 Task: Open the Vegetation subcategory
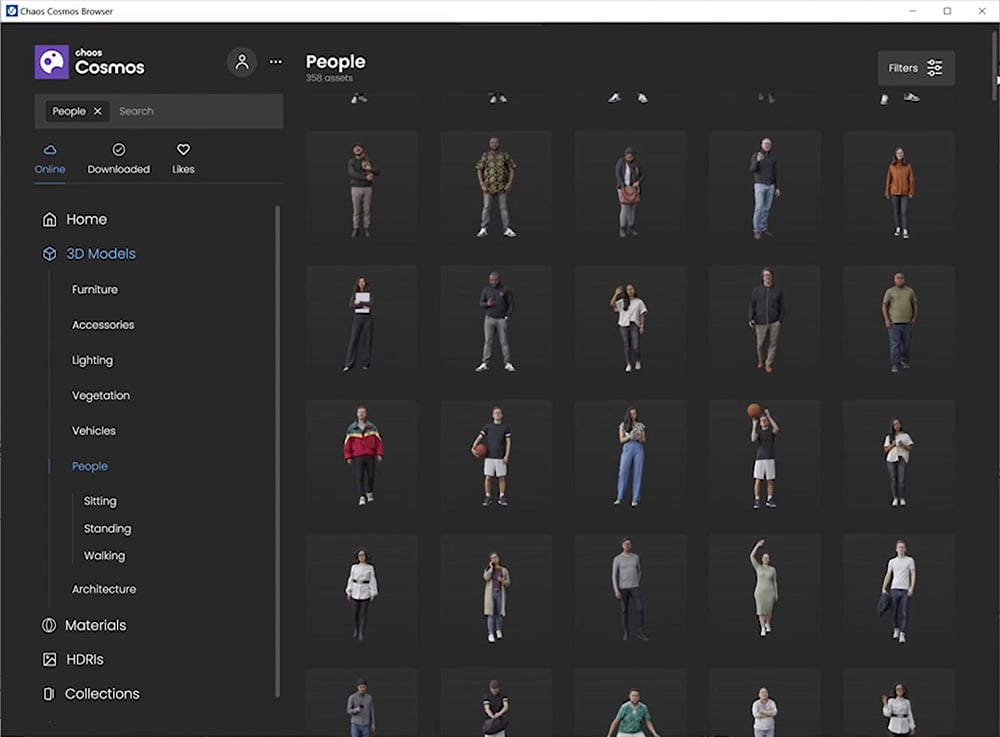101,395
